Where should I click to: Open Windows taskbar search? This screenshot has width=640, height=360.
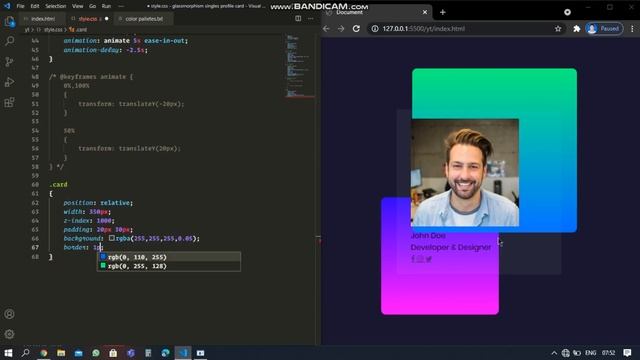[x=25, y=353]
